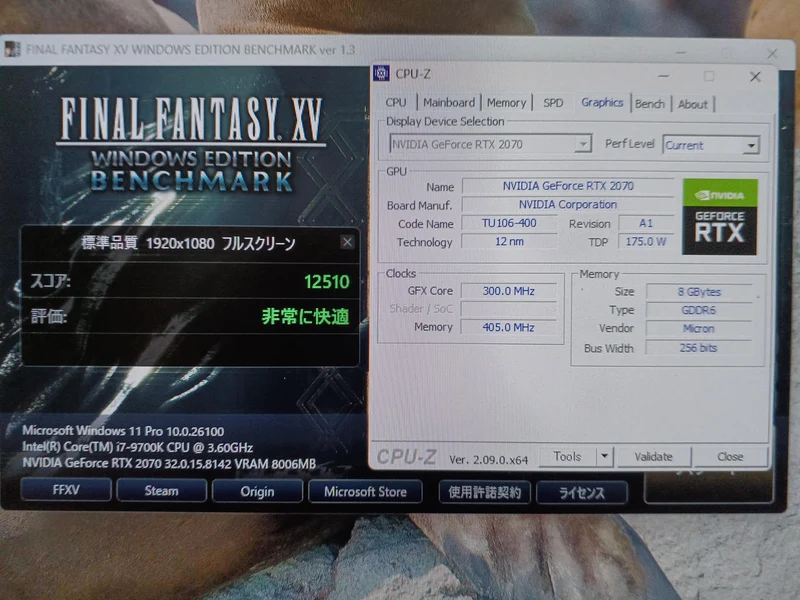Viewport: 800px width, 600px height.
Task: Click the Revision A1 value
Action: (x=646, y=223)
